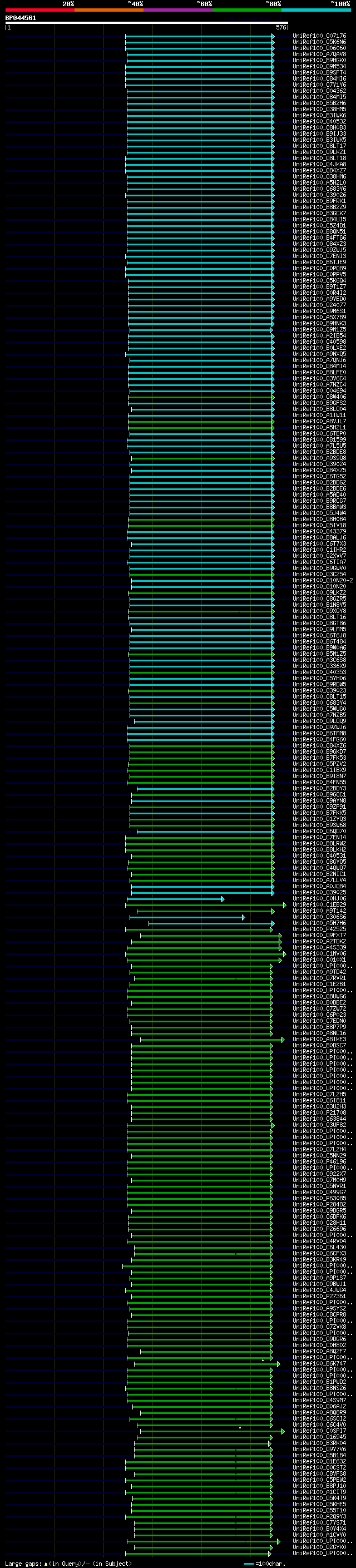
Task: Click label UniRef100_P42525
Action: (319, 929)
